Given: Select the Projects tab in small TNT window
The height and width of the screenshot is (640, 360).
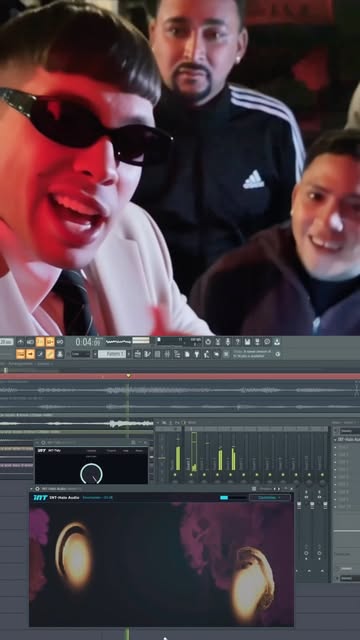Looking at the screenshot, I should click(111, 451).
